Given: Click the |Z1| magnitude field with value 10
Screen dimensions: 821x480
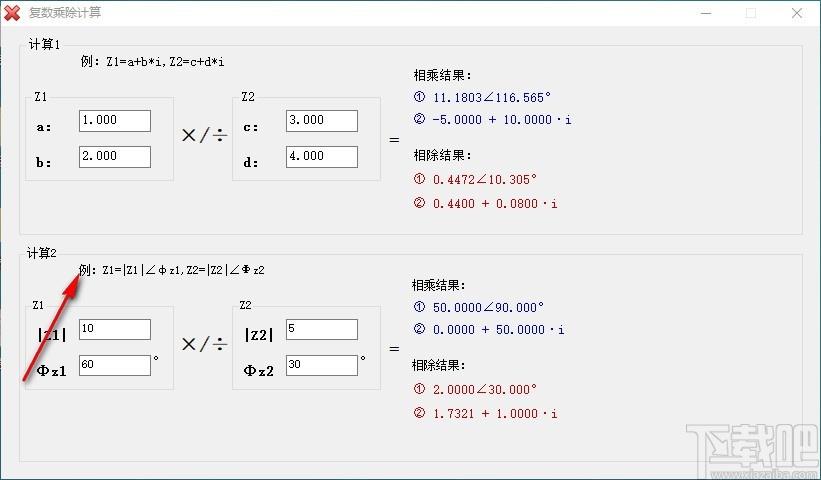Looking at the screenshot, I should [115, 330].
